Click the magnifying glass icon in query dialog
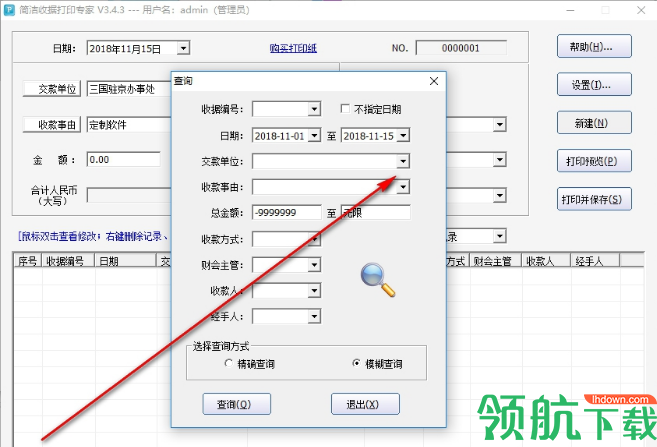This screenshot has height=447, width=657. [378, 280]
